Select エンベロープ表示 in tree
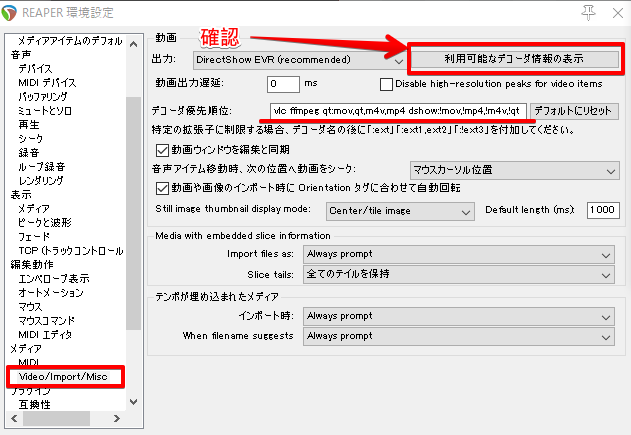631x435 pixels. tap(54, 279)
